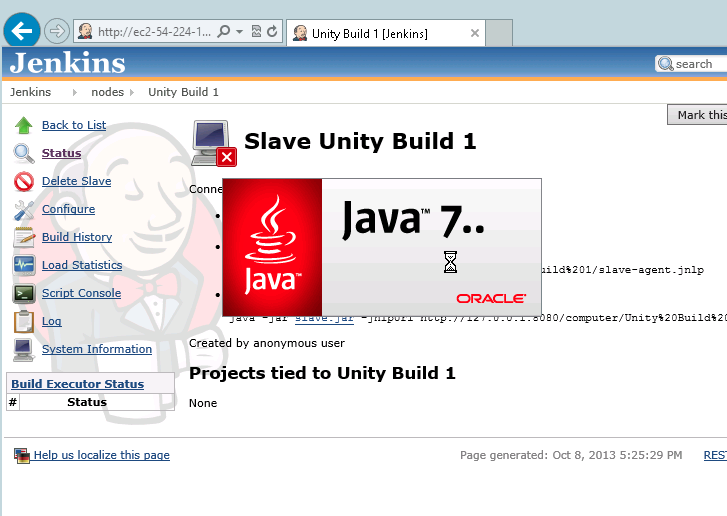Screen dimensions: 727x516
Task: Expand the arrow after nodes breadcrumb
Action: (132, 92)
